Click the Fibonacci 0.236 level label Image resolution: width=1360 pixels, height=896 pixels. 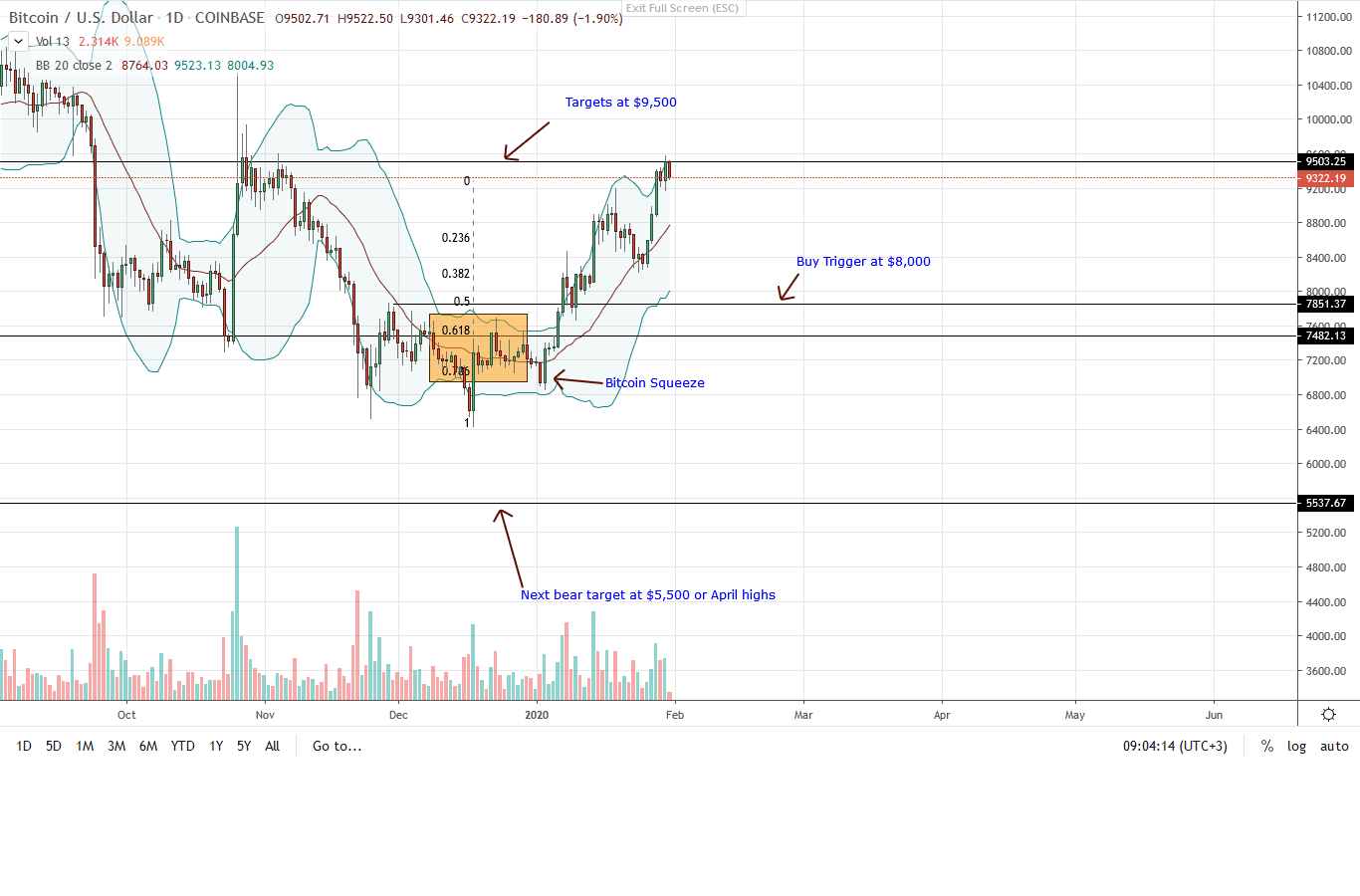tap(456, 238)
